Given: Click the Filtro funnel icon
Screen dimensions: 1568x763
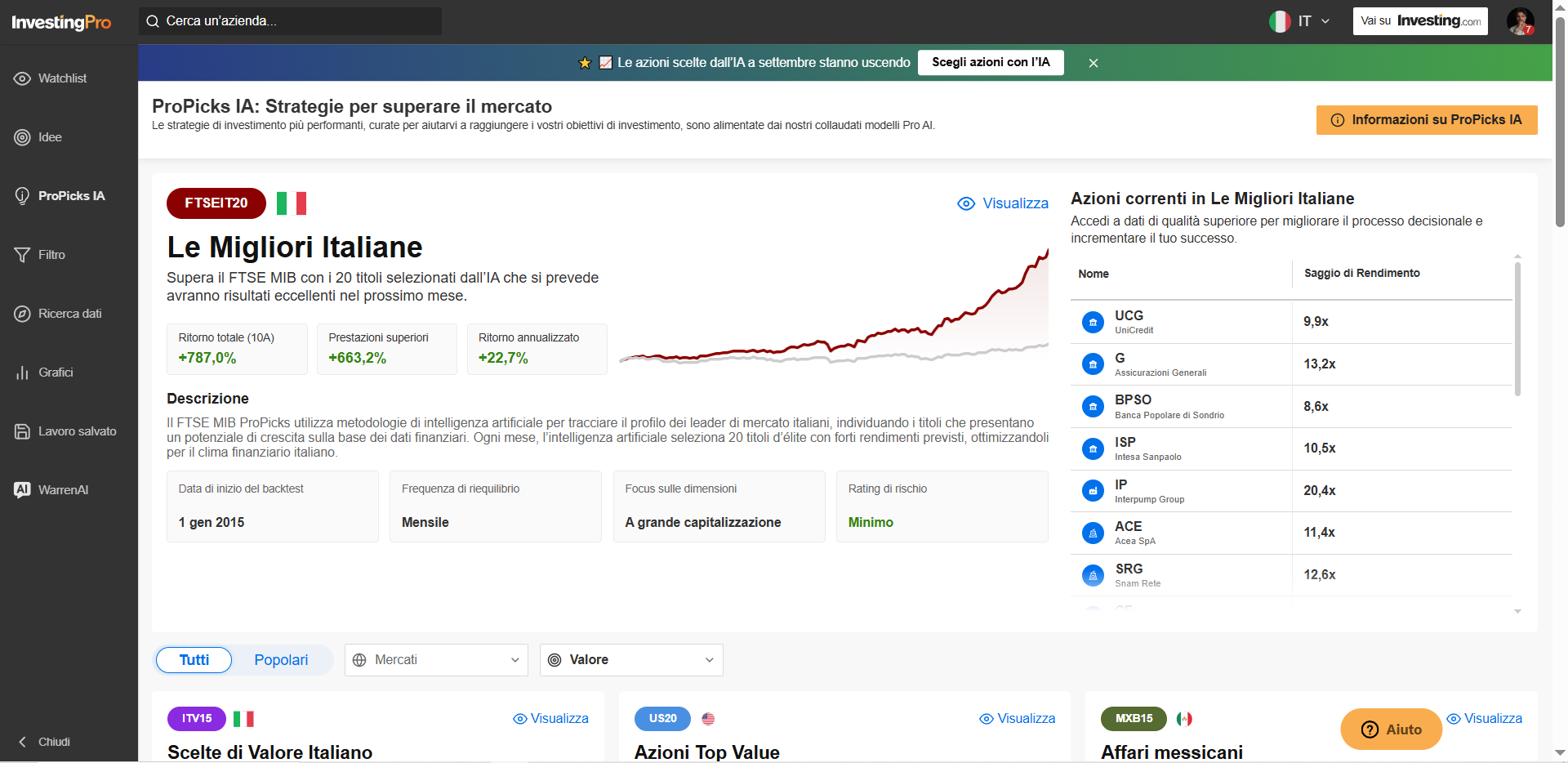Looking at the screenshot, I should click(22, 255).
